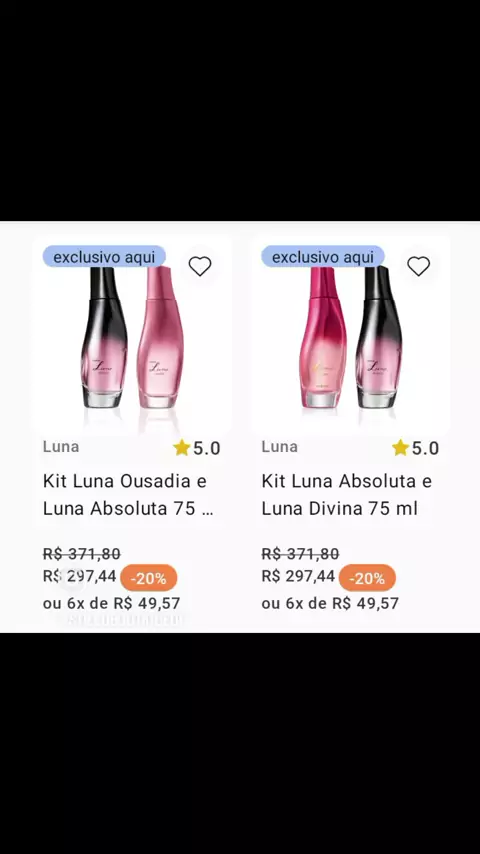The image size is (480, 854).
Task: Click the black Luna bottle in first kit
Action: coord(104,338)
